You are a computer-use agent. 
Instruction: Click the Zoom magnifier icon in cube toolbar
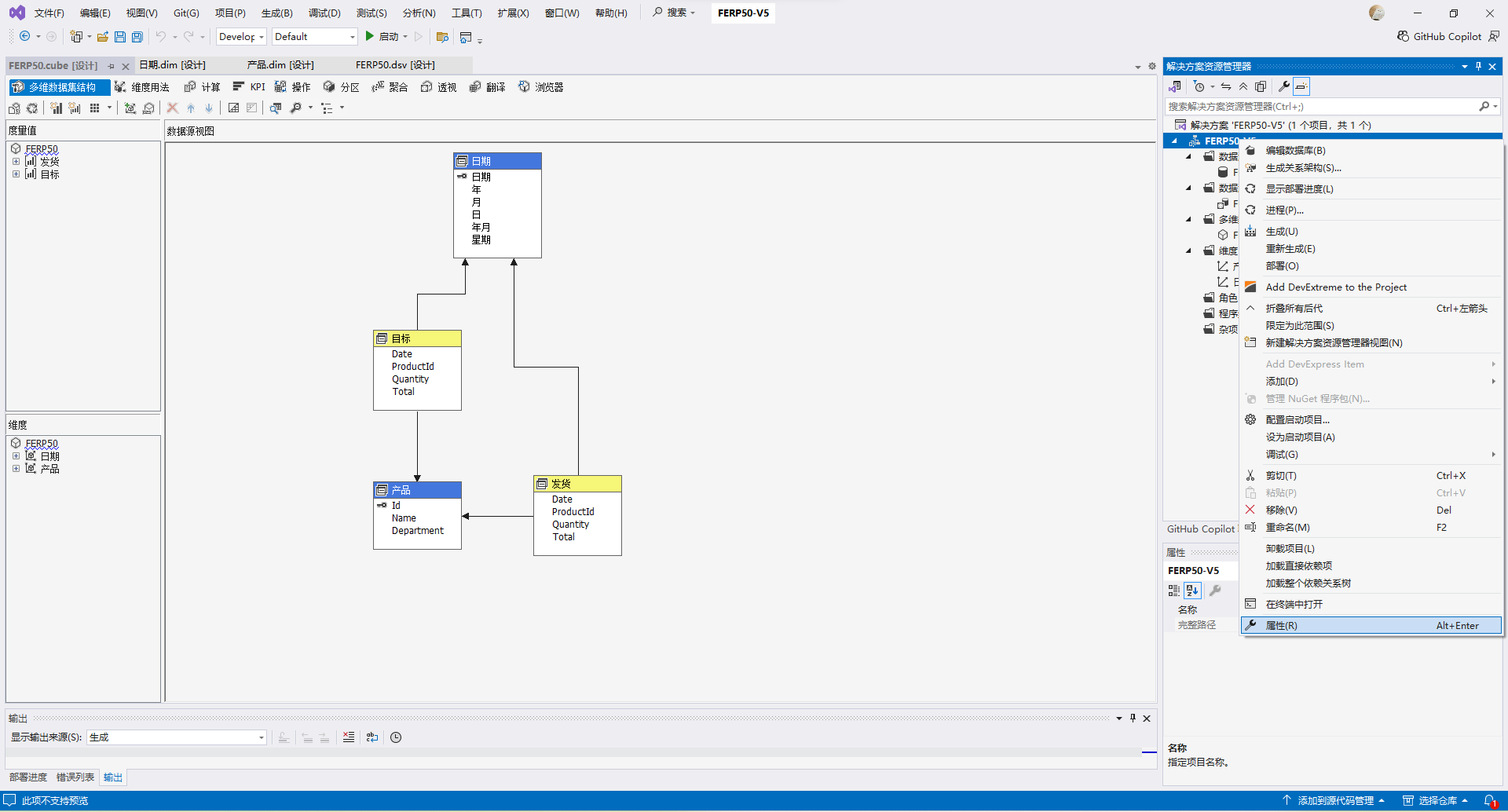click(x=296, y=108)
